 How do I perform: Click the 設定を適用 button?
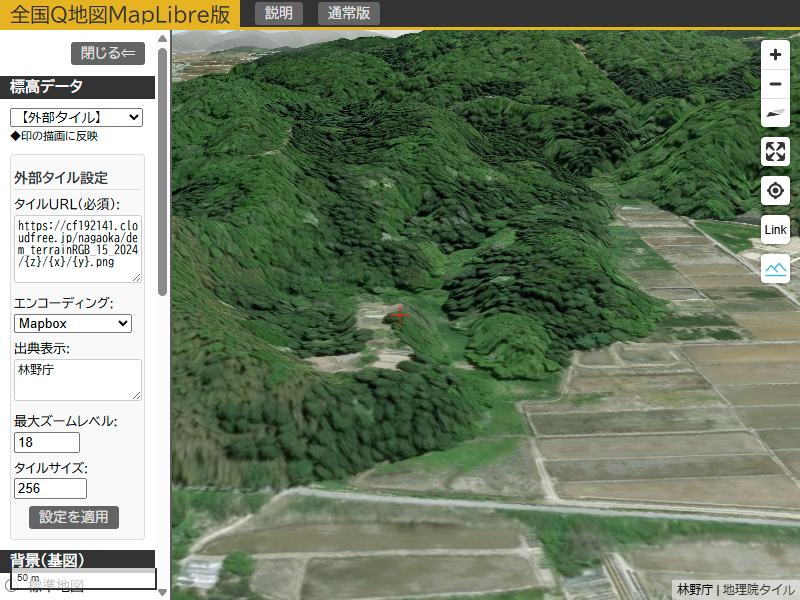click(74, 517)
